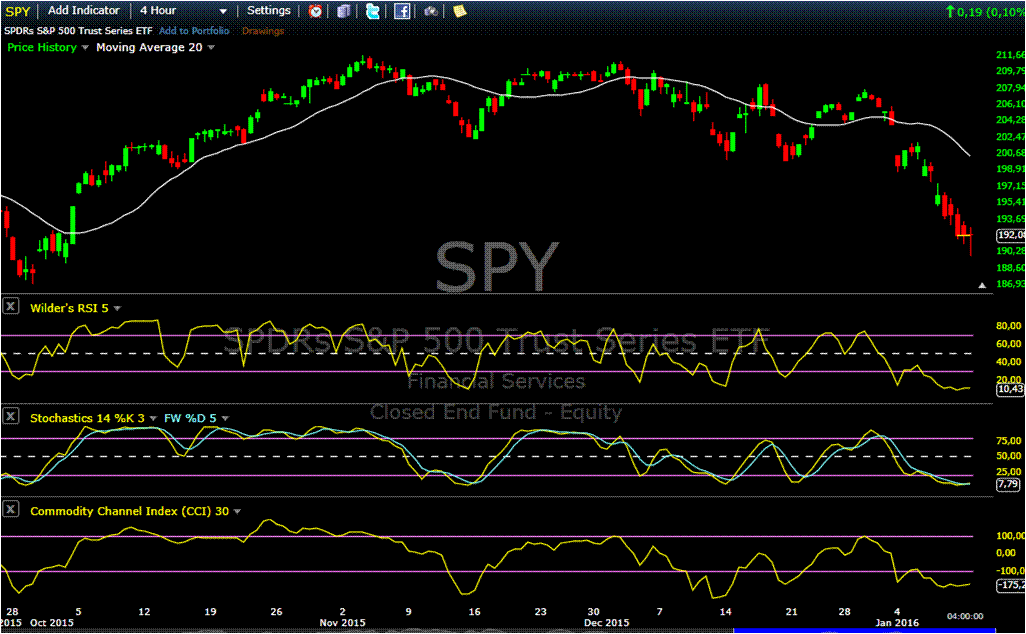Expand the CCI 30 dropdown arrow
Viewport: 1026px width, 634px height.
pos(237,512)
